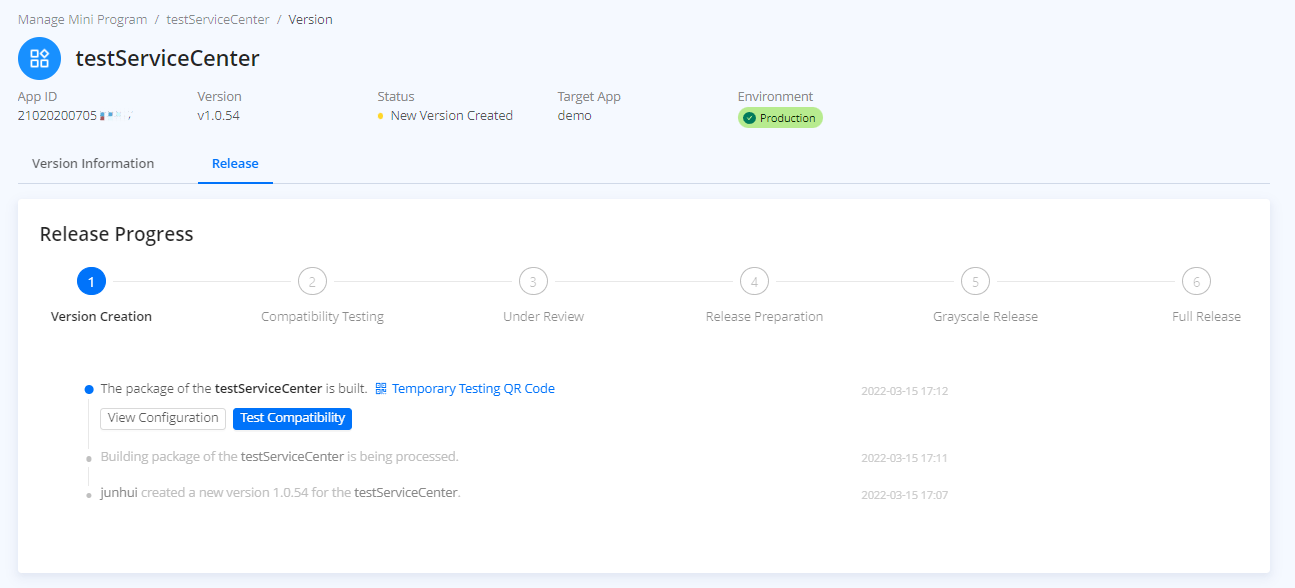This screenshot has width=1295, height=588.
Task: Click the App ID number value
Action: click(x=57, y=115)
